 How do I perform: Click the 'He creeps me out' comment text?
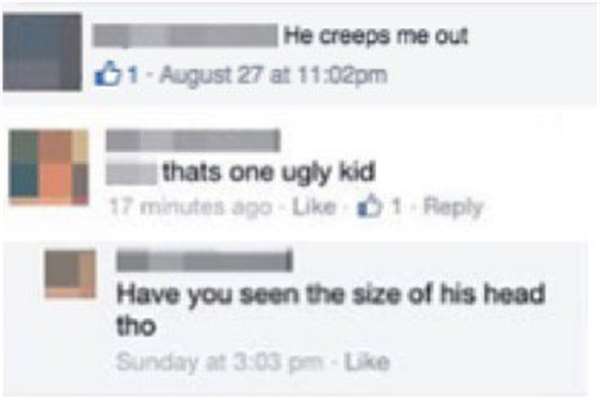376,37
